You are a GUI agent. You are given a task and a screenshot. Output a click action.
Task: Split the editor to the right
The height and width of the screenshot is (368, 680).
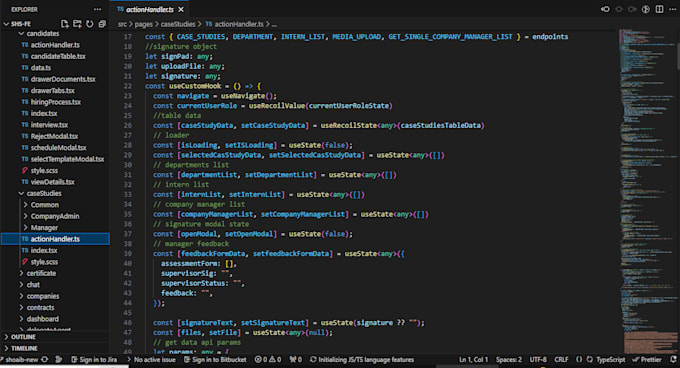(659, 9)
